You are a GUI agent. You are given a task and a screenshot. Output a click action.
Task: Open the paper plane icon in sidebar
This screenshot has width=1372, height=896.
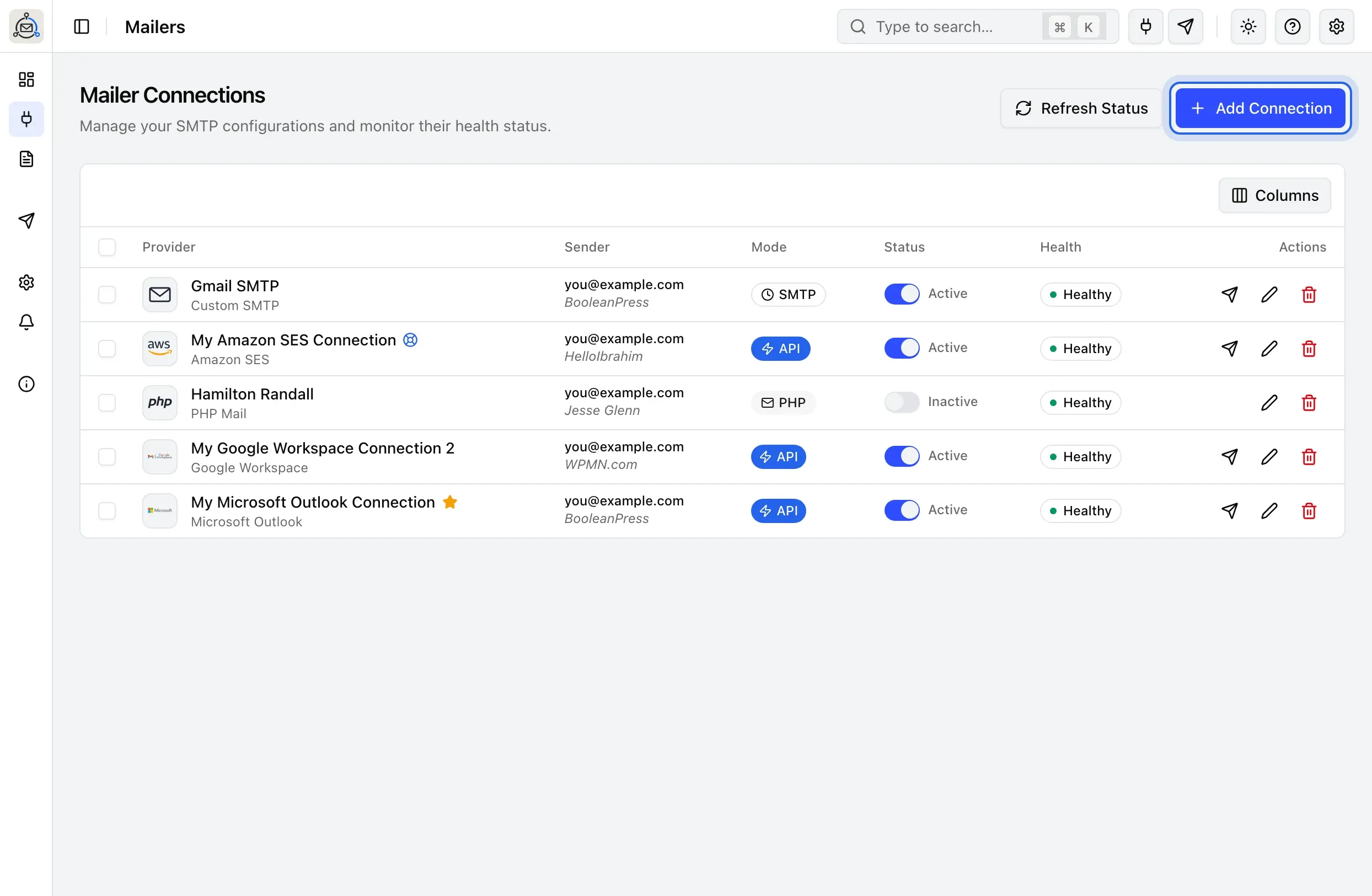point(26,220)
